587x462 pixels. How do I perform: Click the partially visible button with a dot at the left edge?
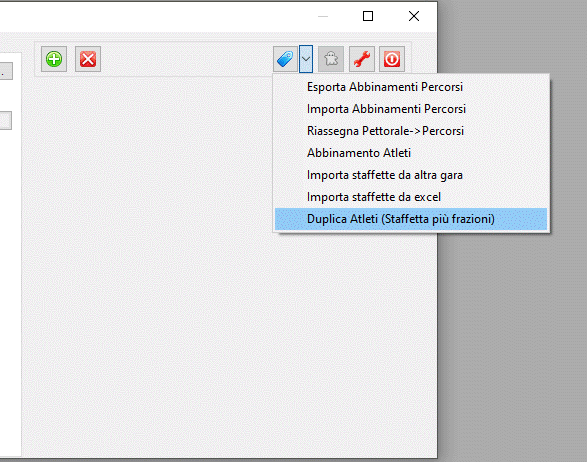tap(6, 71)
